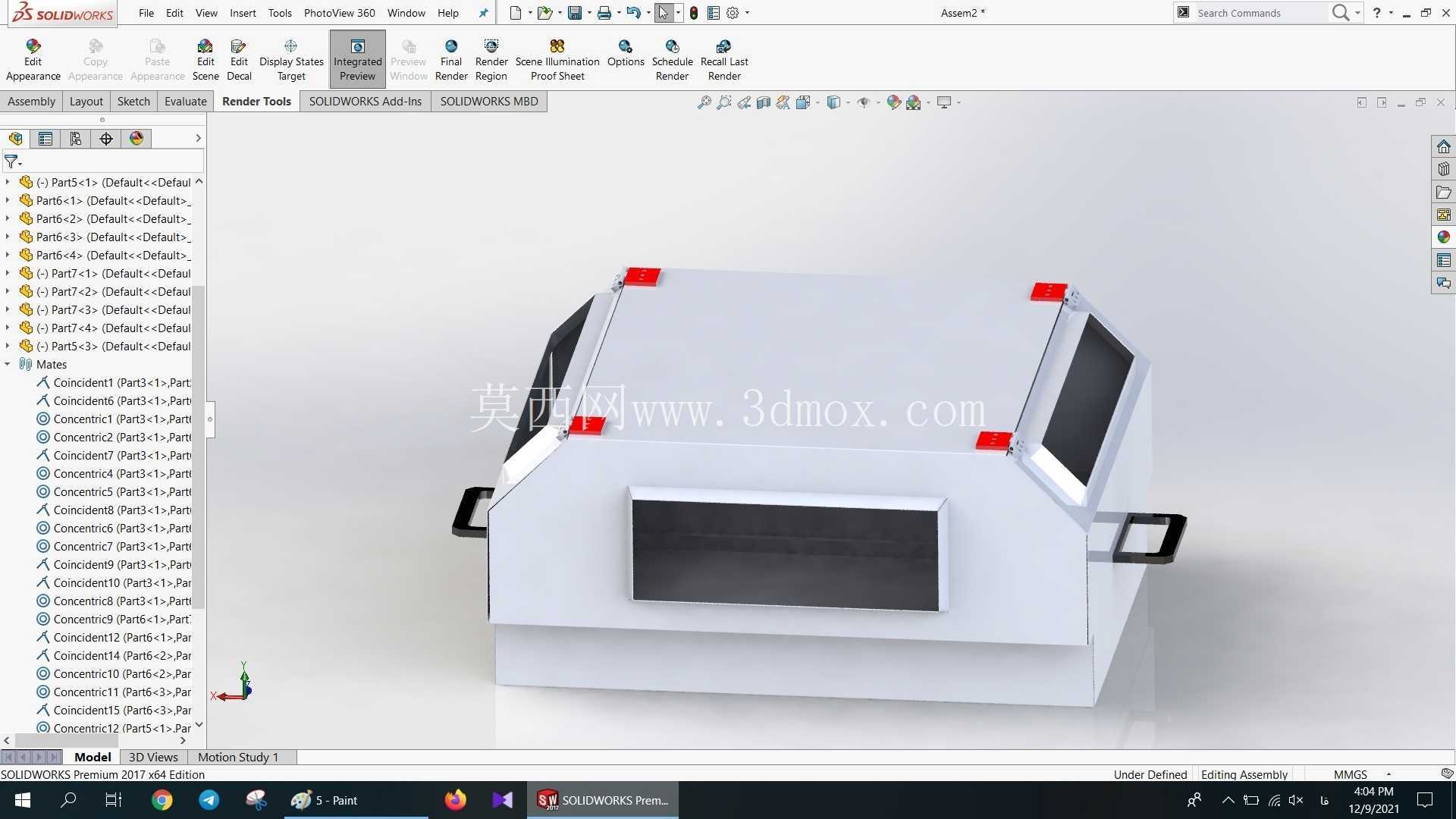Open Schedule Render dialog
Screen dimensions: 1456x819
click(x=672, y=59)
